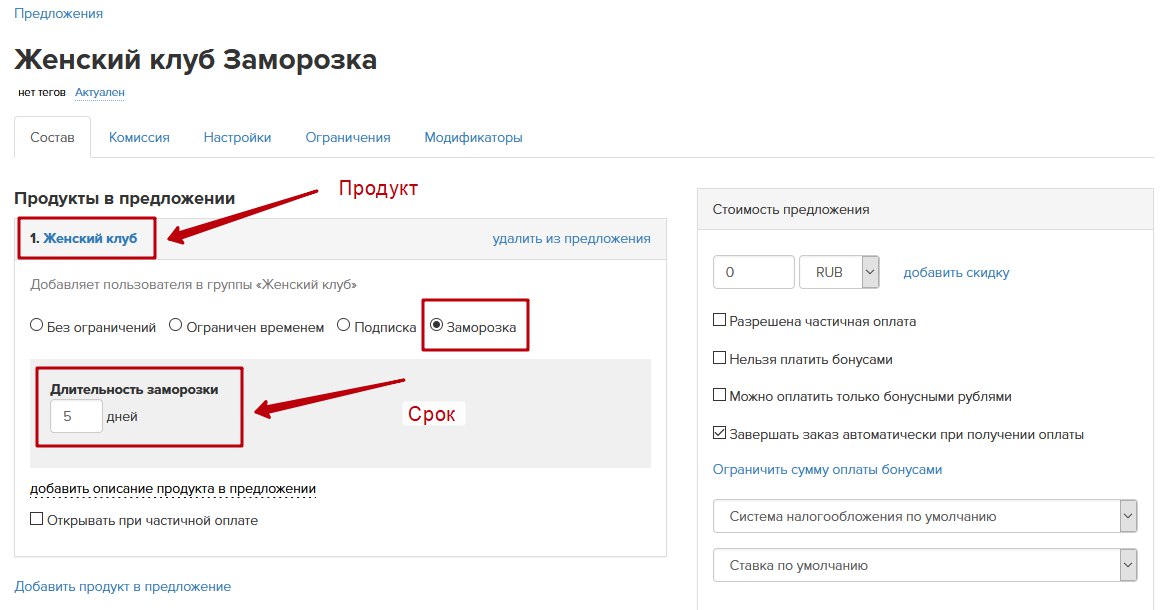Open Система налогообложения по умолчанию dropdown
This screenshot has height=610, width=1161.
point(925,516)
